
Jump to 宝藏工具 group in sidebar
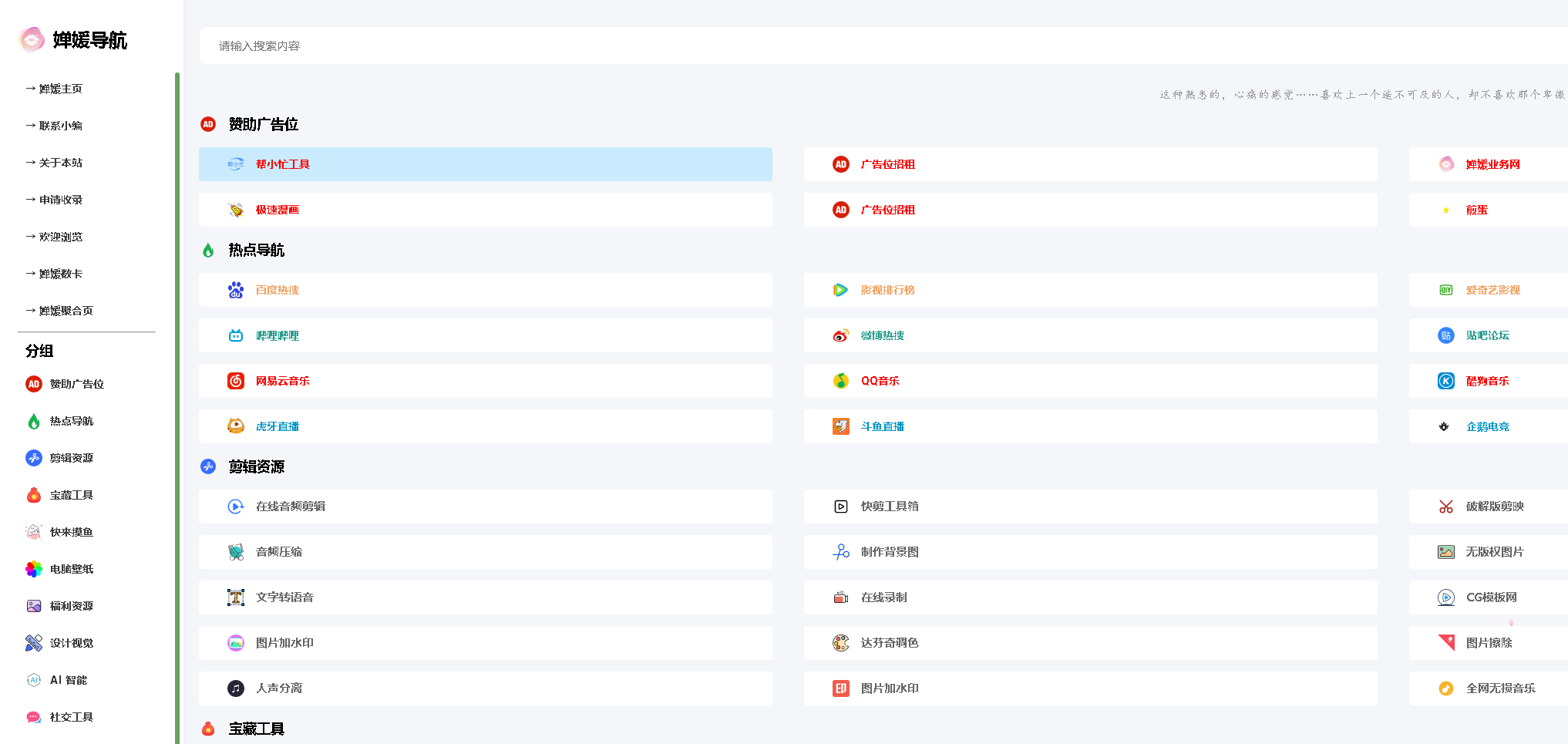(x=72, y=495)
